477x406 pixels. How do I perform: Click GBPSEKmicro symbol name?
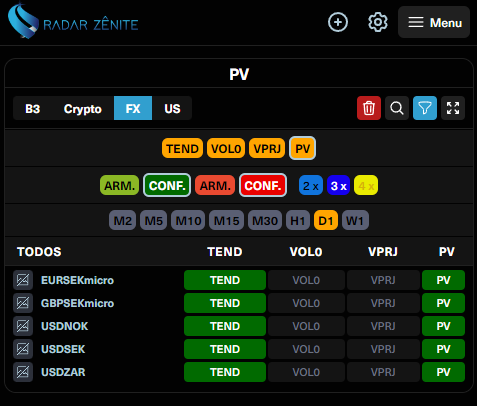tap(77, 303)
